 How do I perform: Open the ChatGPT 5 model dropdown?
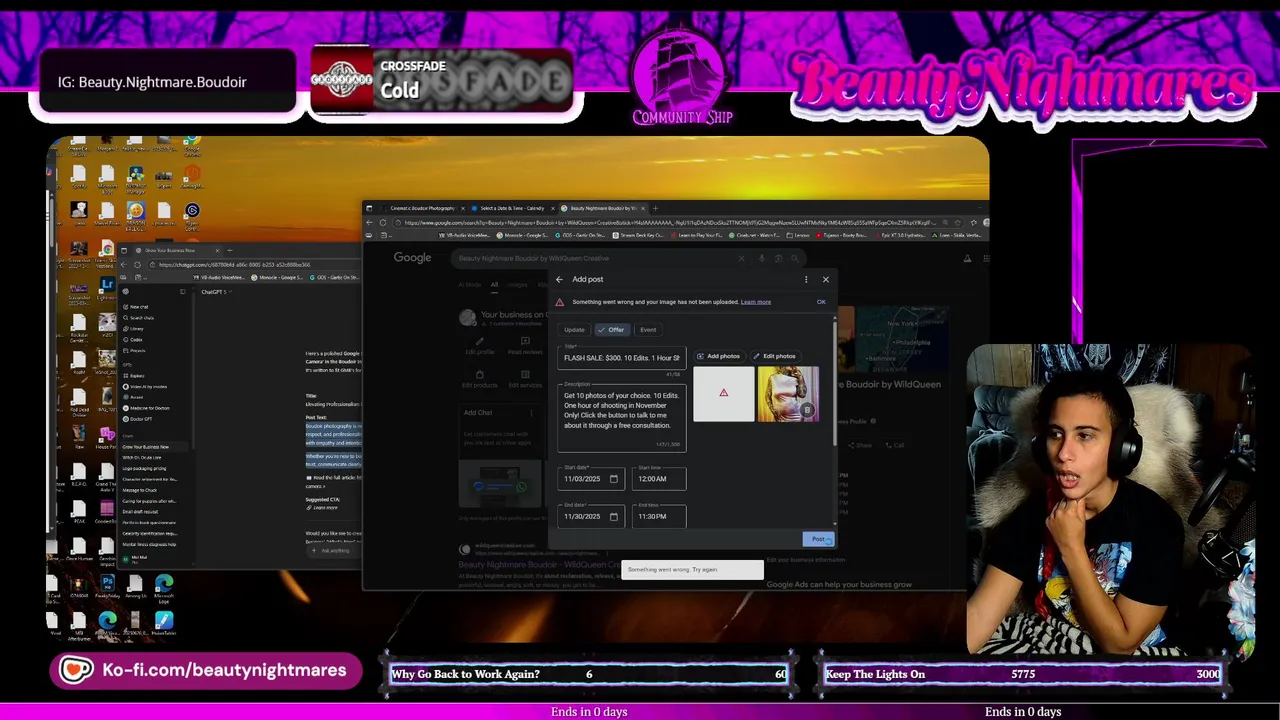(x=215, y=292)
